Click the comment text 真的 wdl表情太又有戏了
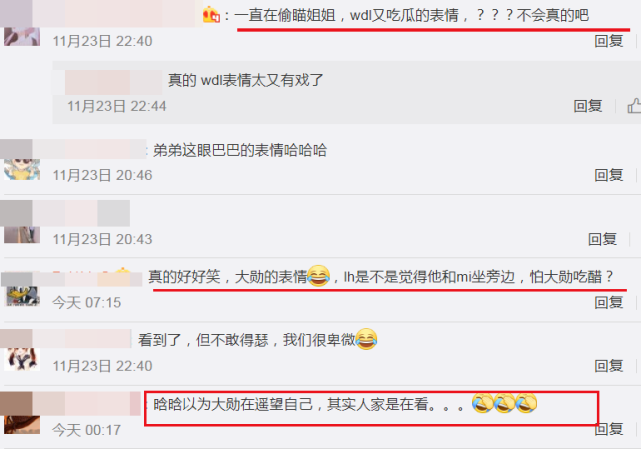 246,80
